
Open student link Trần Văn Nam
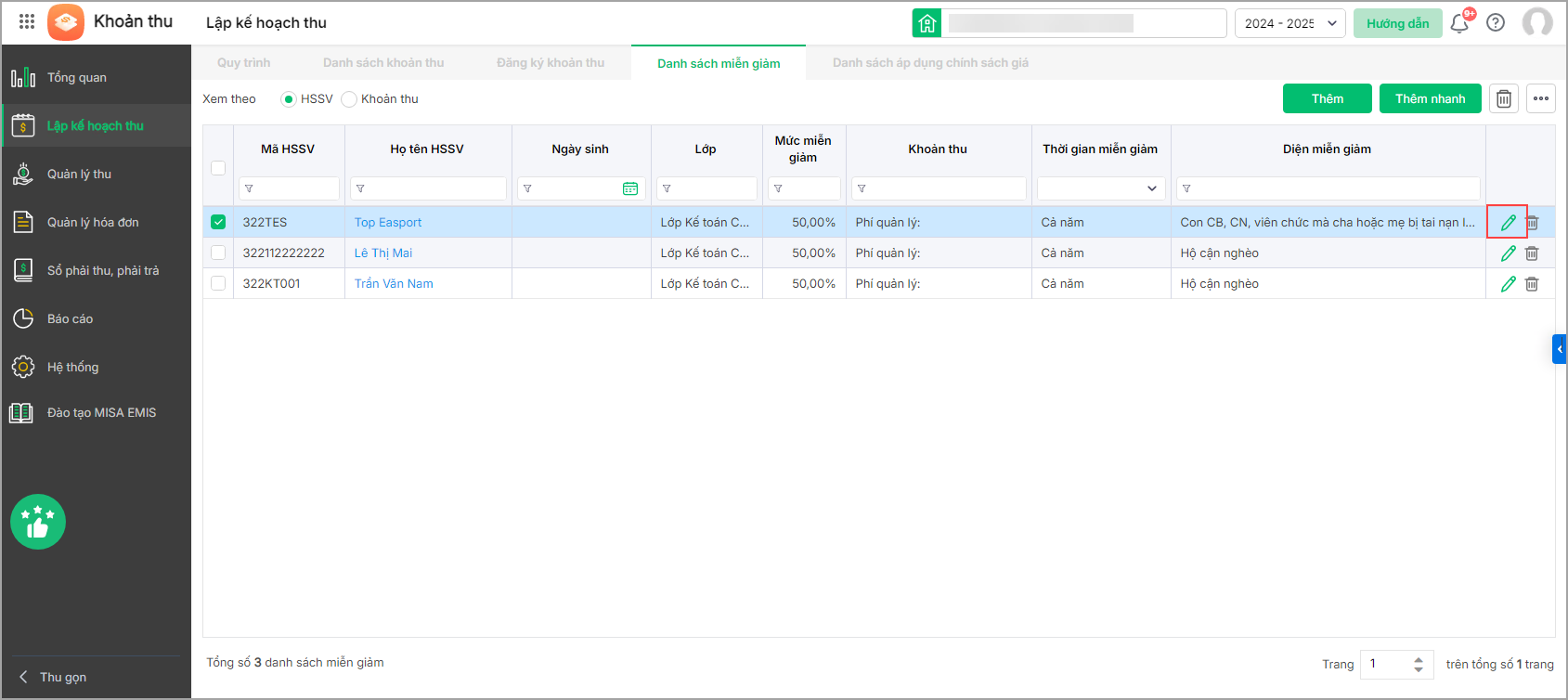coord(394,283)
